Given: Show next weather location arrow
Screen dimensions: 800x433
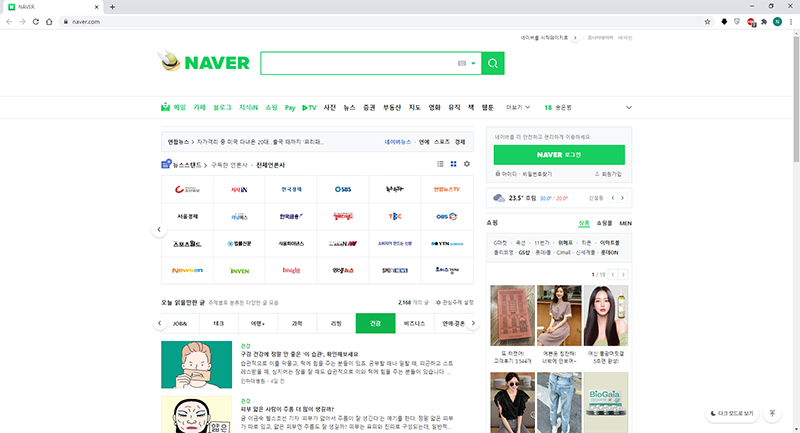Looking at the screenshot, I should (622, 198).
